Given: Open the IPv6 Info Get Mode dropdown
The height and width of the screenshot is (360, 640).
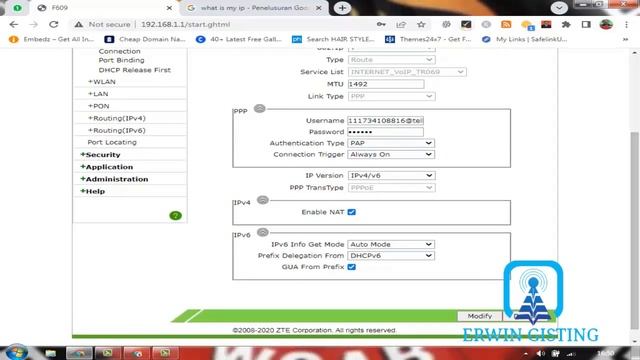Looking at the screenshot, I should 391,244.
